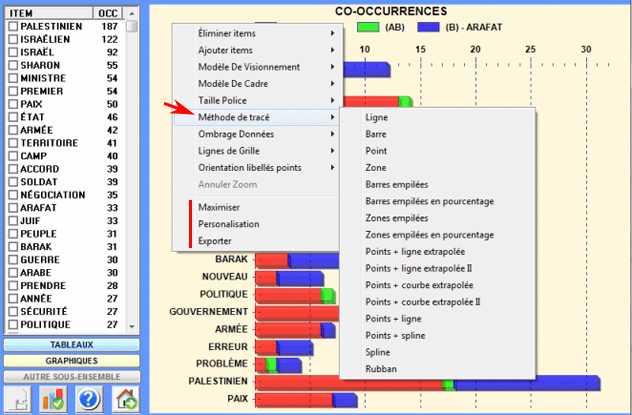The image size is (632, 415).
Task: Toggle the NÉGOCIATION checkbox
Action: (x=13, y=195)
